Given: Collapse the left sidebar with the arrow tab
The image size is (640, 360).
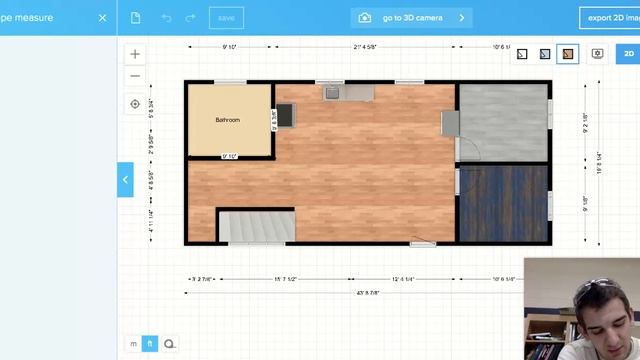Looking at the screenshot, I should click(x=125, y=180).
